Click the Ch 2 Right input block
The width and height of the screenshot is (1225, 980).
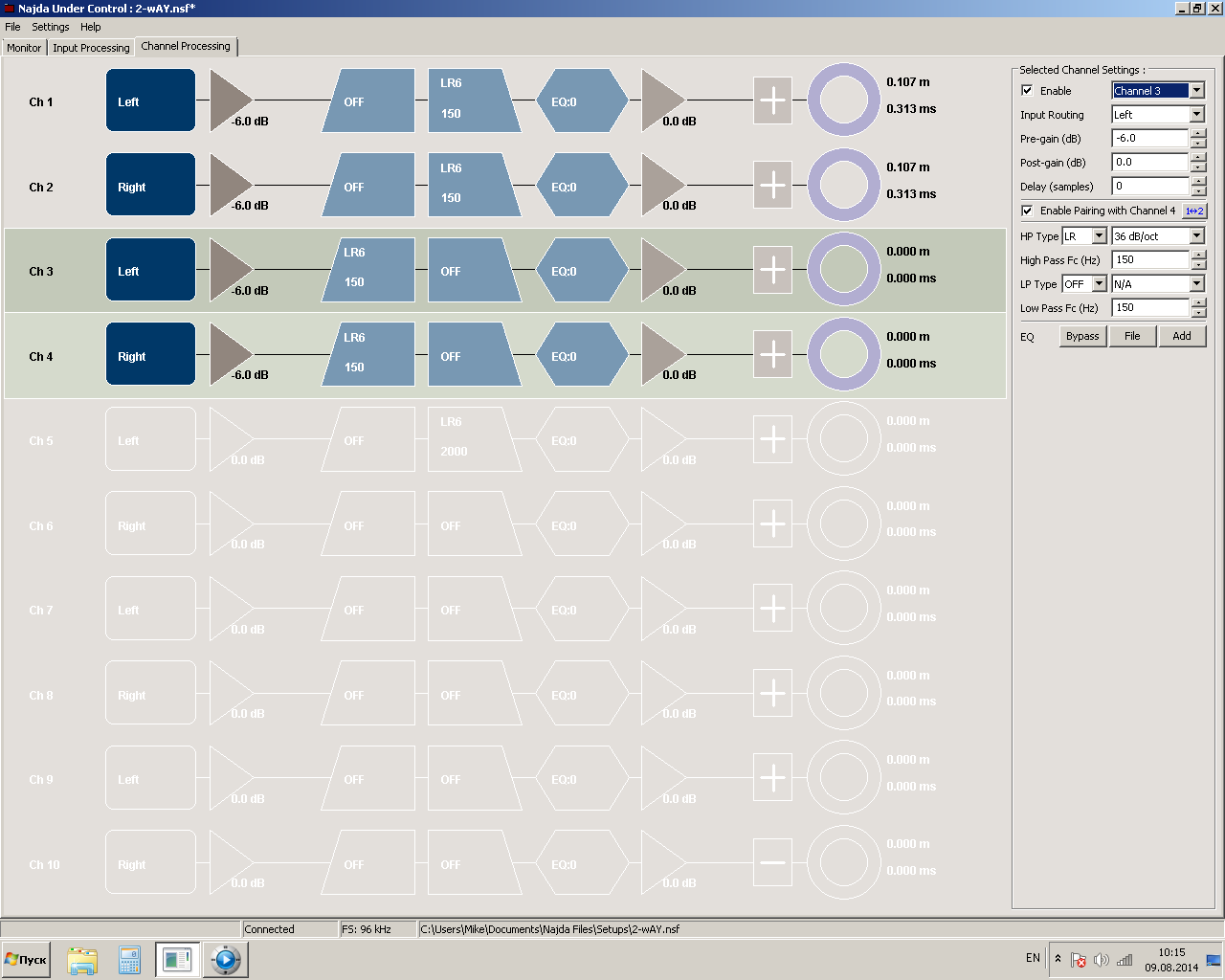click(x=150, y=185)
